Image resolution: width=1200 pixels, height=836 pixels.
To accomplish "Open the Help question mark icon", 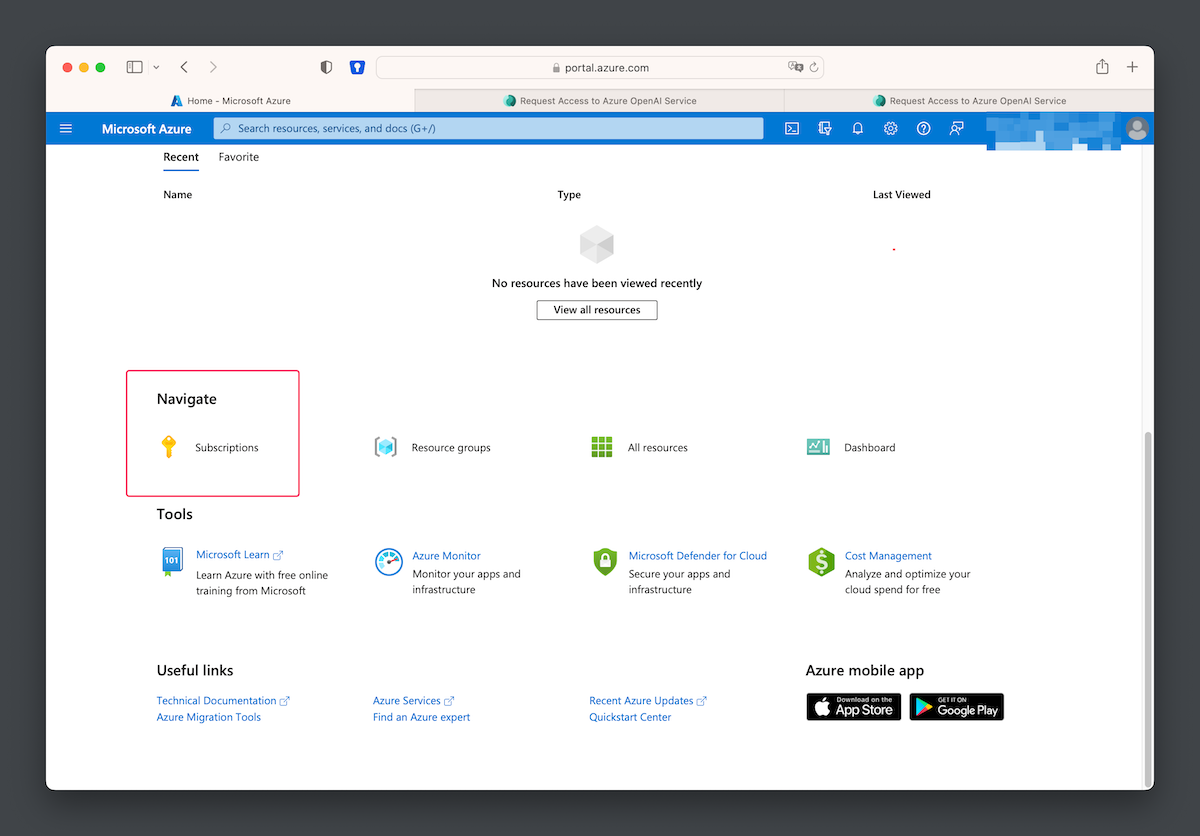I will tap(924, 129).
